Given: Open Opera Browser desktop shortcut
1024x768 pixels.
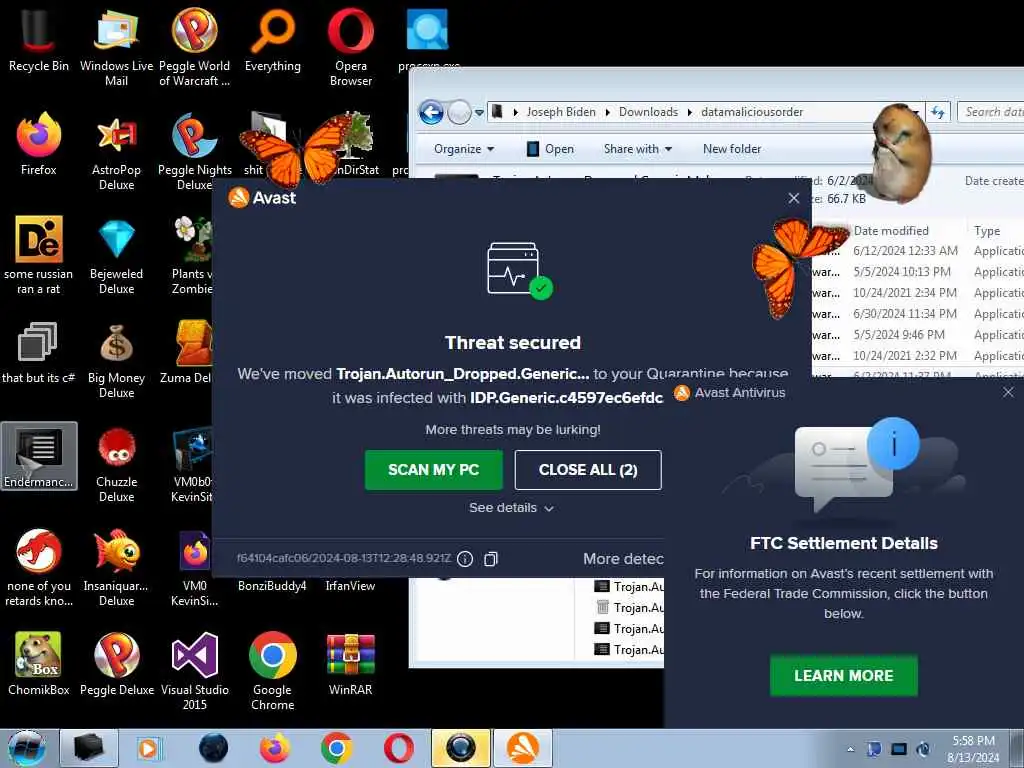Looking at the screenshot, I should point(351,47).
